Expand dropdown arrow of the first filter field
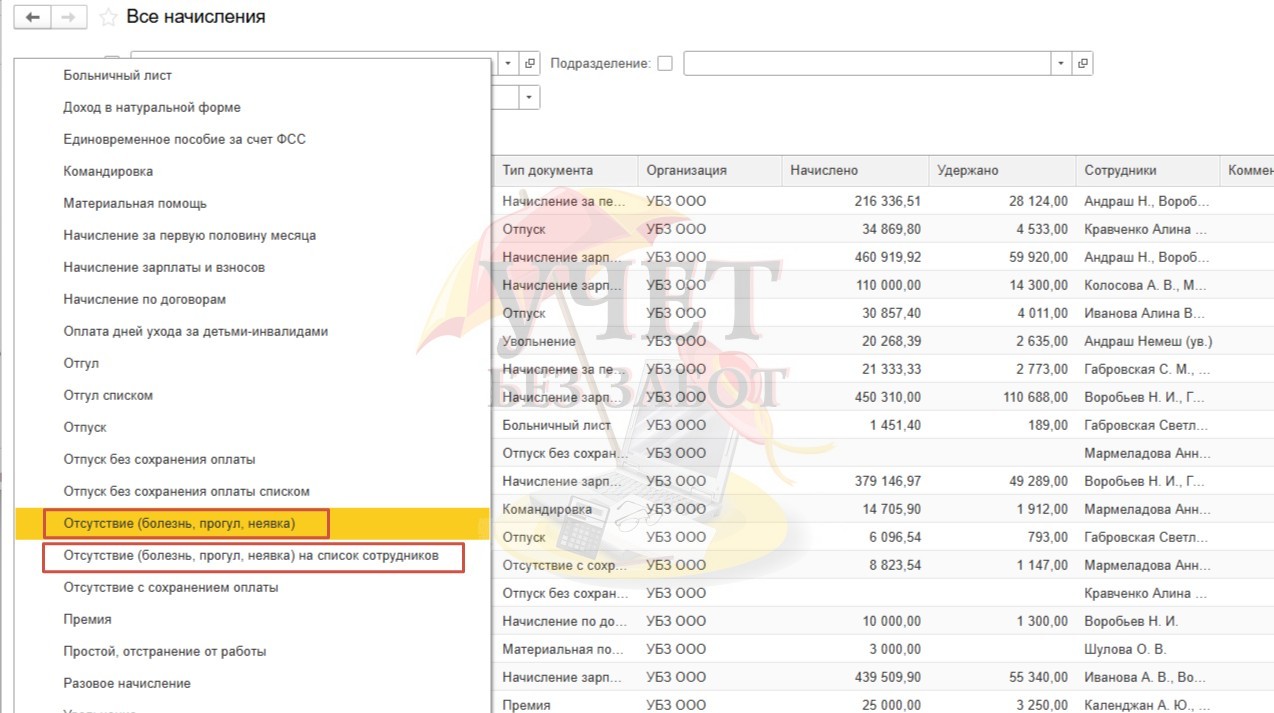This screenshot has height=713, width=1274. 508,63
